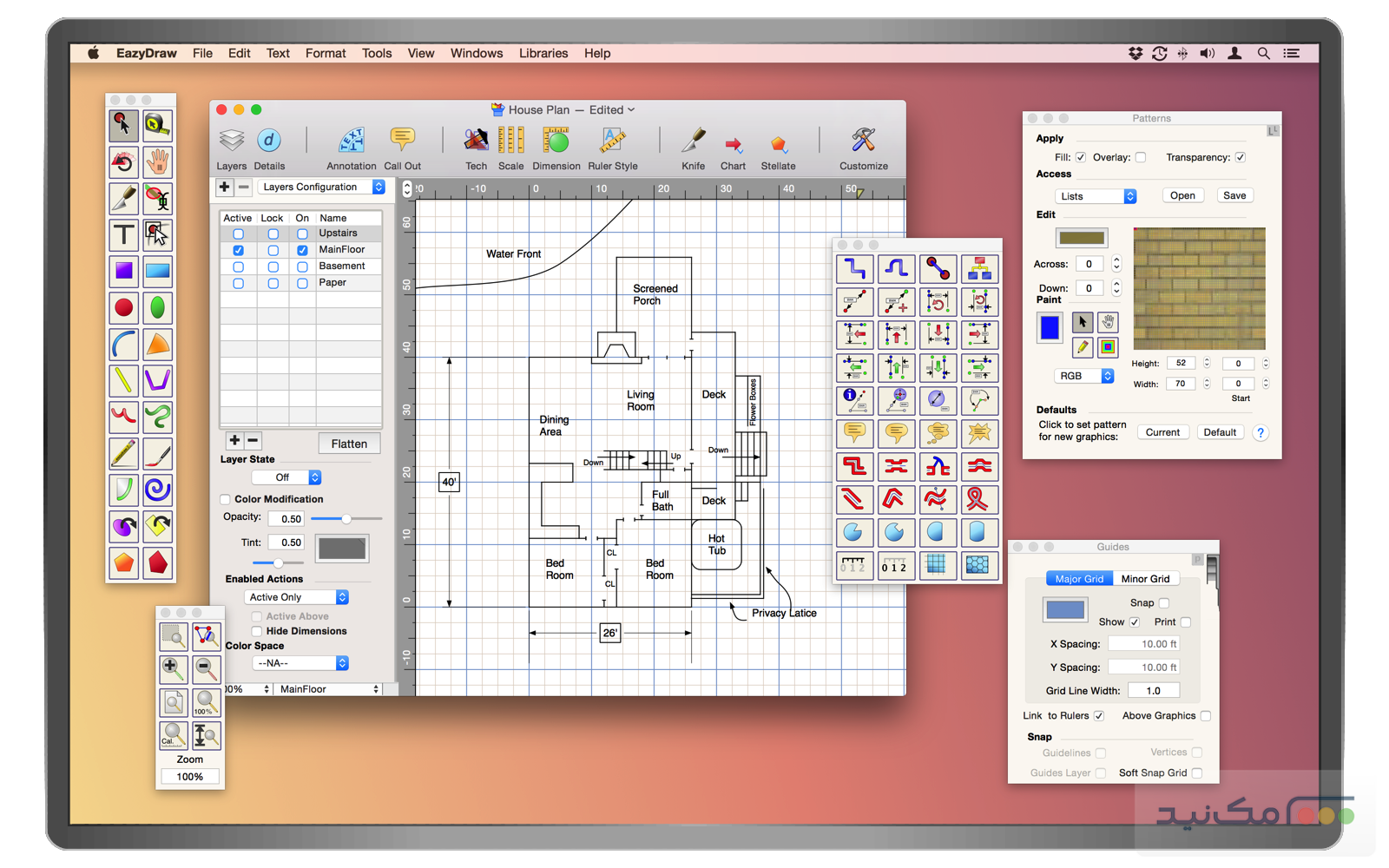1389x868 pixels.
Task: Select the Text tool in palette
Action: 124,234
